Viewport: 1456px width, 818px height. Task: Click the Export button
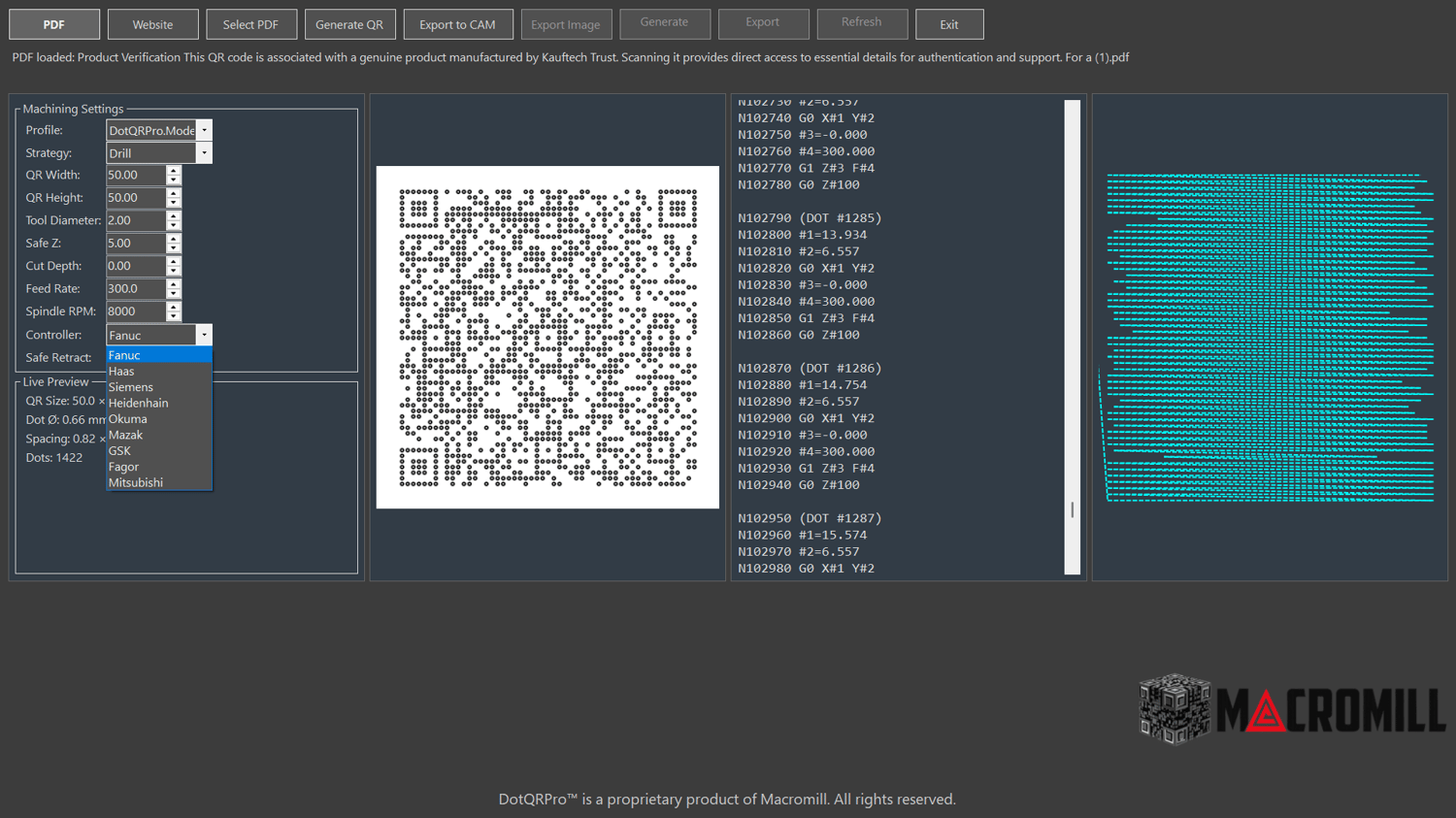click(763, 22)
